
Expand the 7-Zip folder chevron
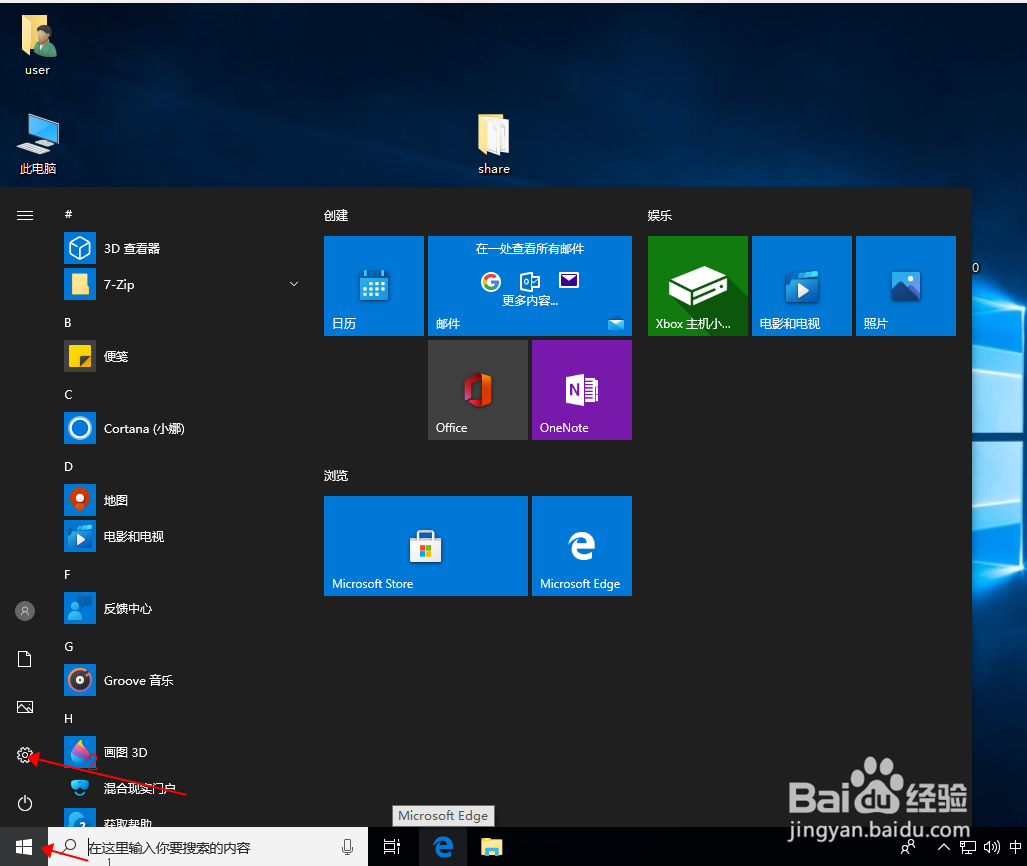pos(294,284)
